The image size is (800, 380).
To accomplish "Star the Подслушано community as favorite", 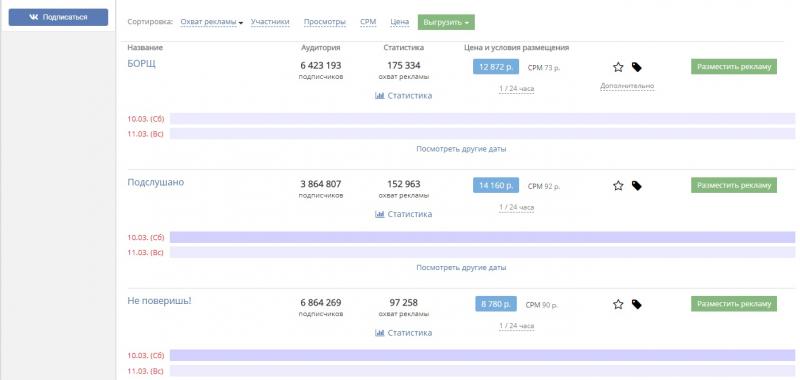I will pos(618,185).
